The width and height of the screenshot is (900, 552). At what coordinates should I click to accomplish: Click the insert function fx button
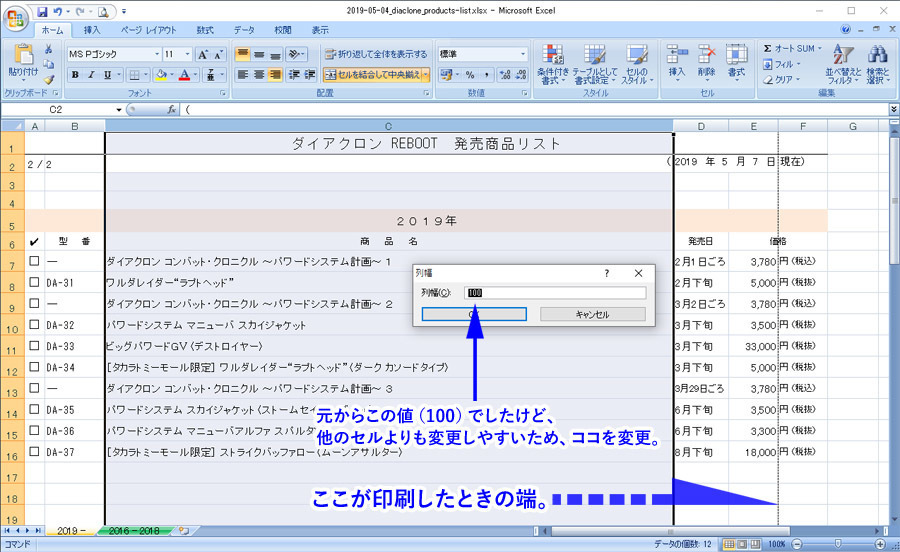click(172, 109)
